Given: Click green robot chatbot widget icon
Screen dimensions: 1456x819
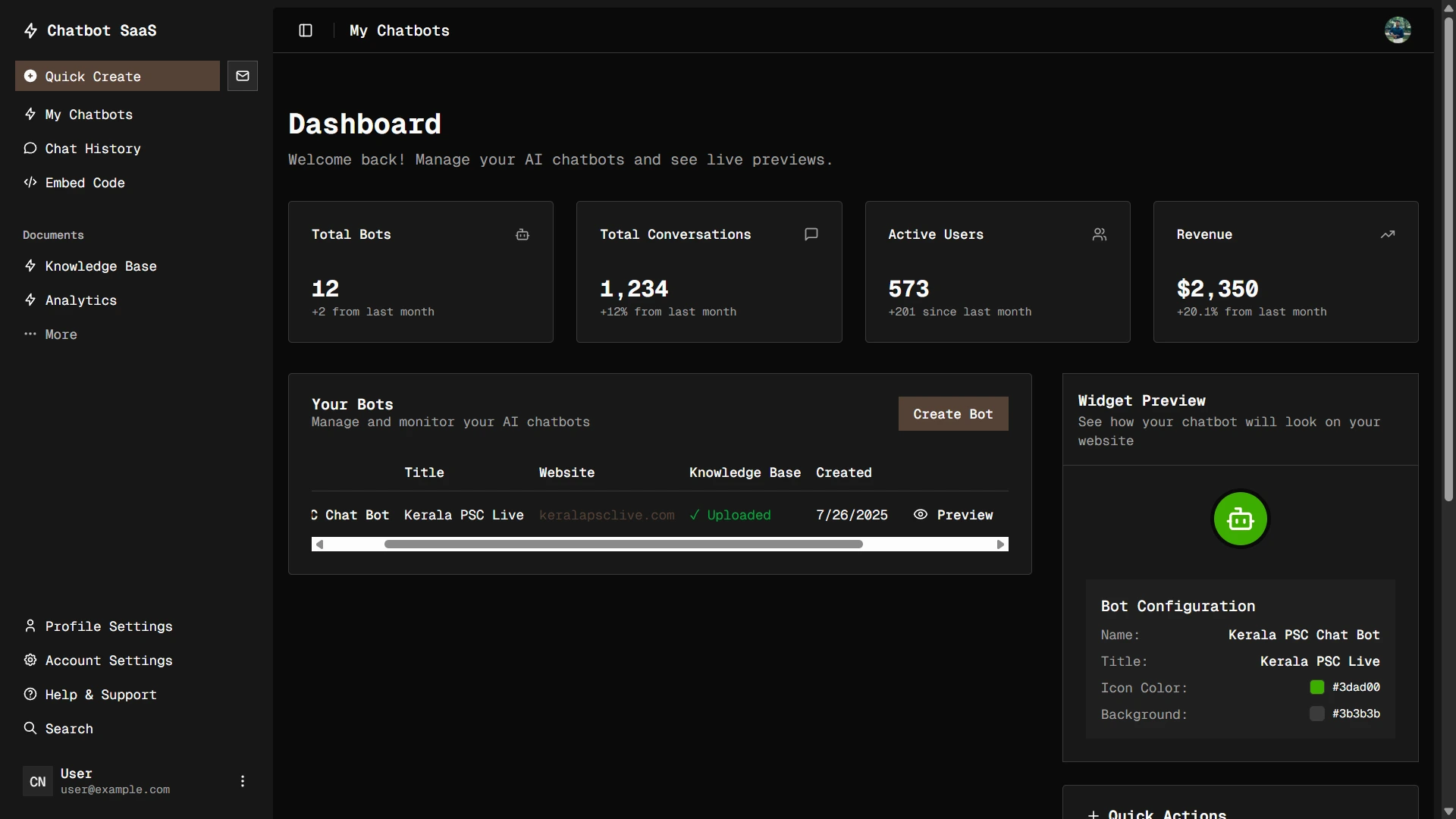Looking at the screenshot, I should pyautogui.click(x=1240, y=519).
